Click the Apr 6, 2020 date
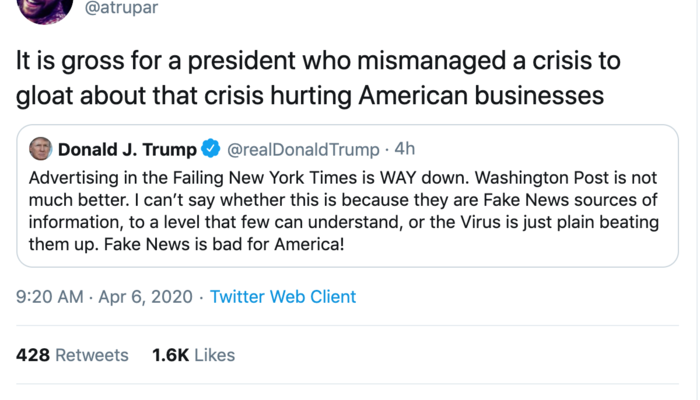The image size is (700, 400). click(151, 297)
